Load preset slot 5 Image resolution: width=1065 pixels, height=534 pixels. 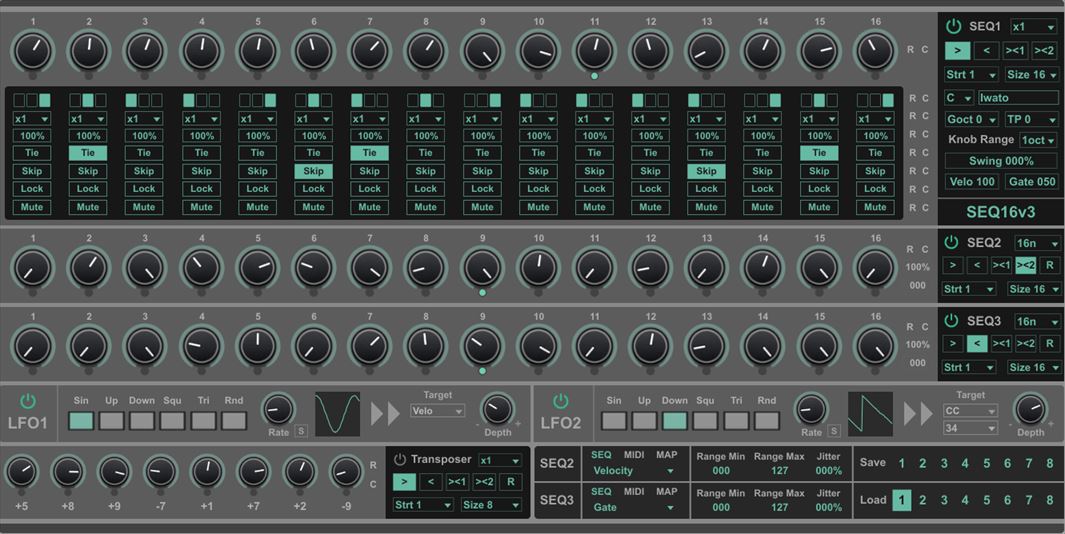(x=986, y=500)
